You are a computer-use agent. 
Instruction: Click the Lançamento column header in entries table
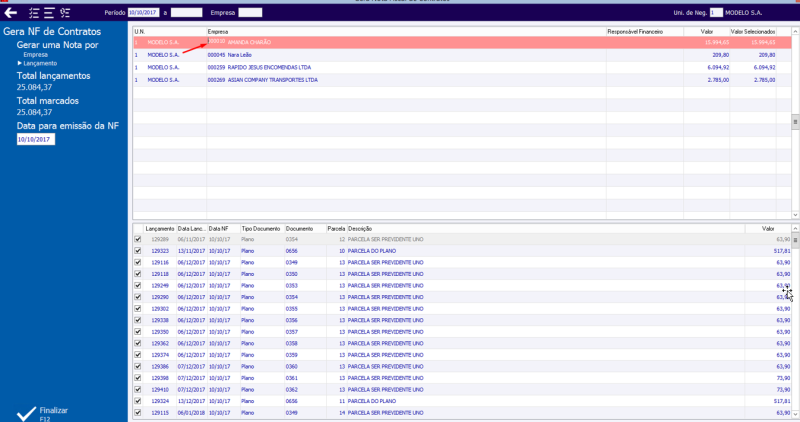pyautogui.click(x=160, y=229)
